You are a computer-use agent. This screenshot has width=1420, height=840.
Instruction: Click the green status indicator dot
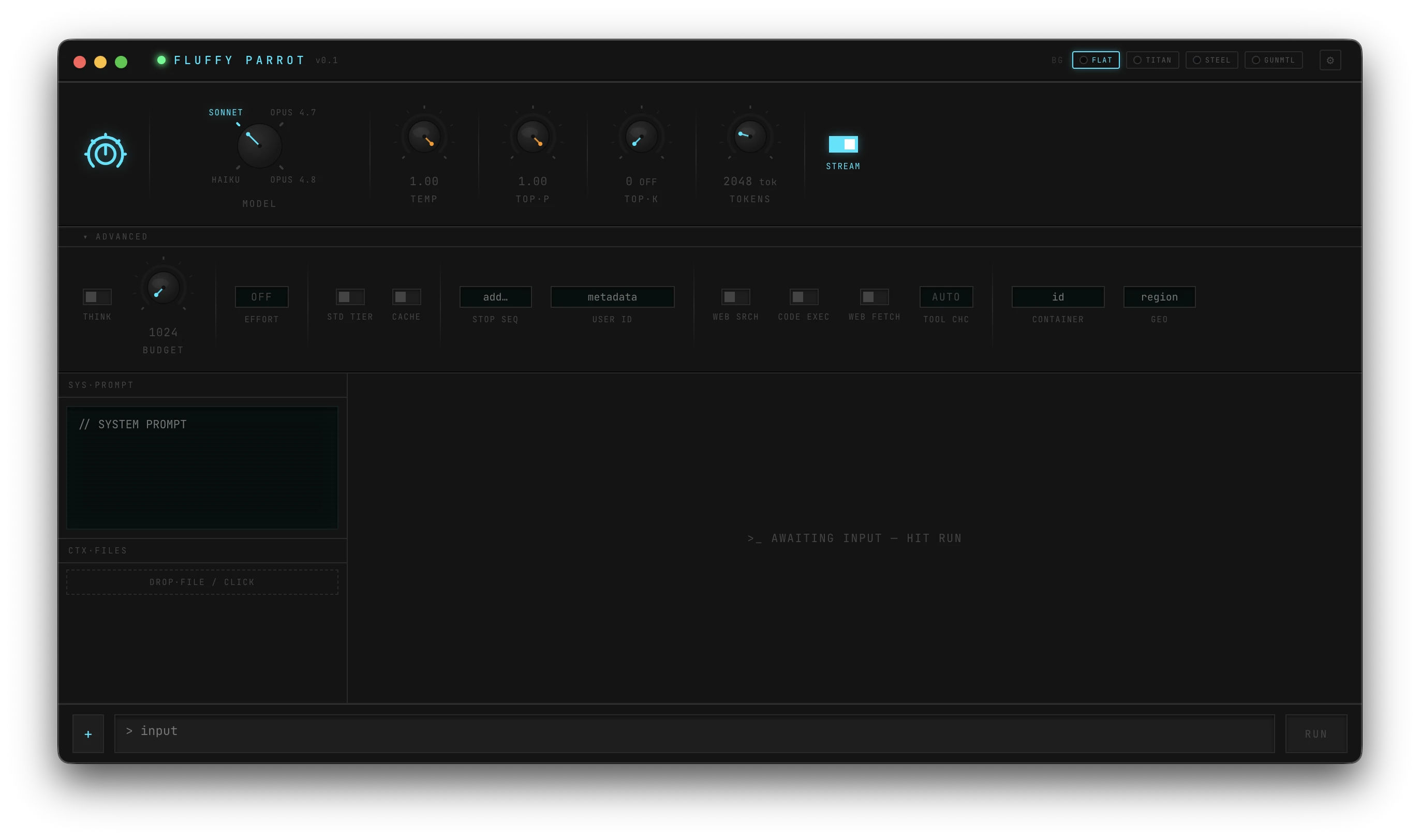pos(161,60)
